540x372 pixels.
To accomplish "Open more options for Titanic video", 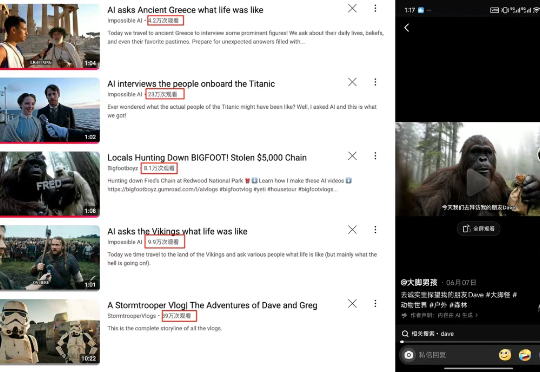I will tap(375, 82).
